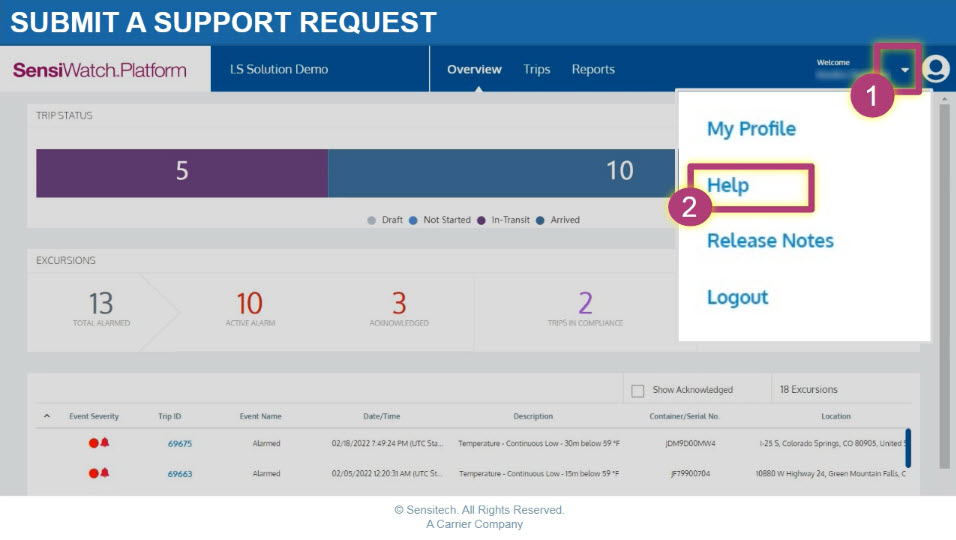Choose Help from the user menu
The image size is (956, 540).
point(728,186)
